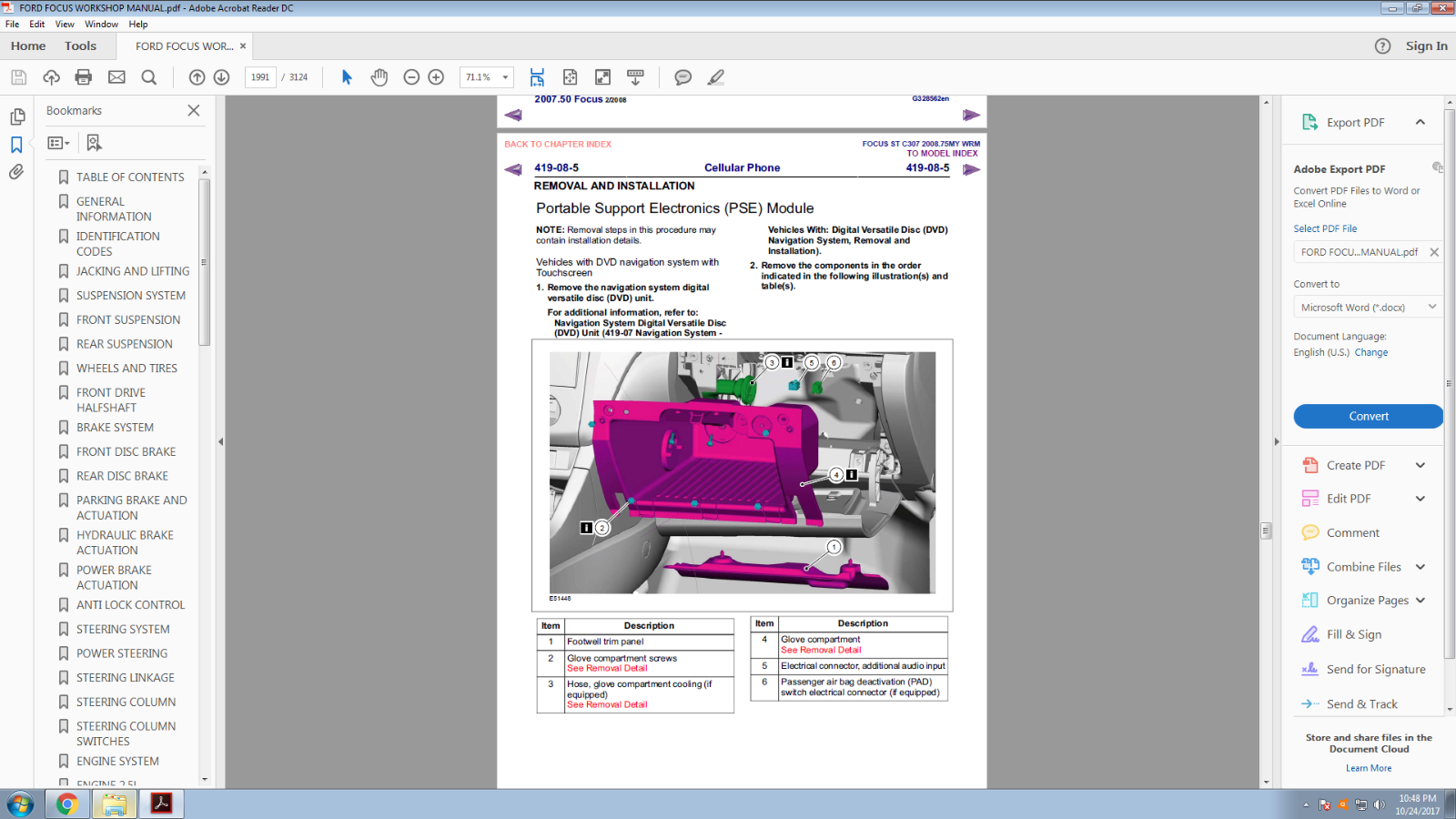Collapse the left navigation pane arrow
Image resolution: width=1456 pixels, height=819 pixels.
click(x=220, y=441)
